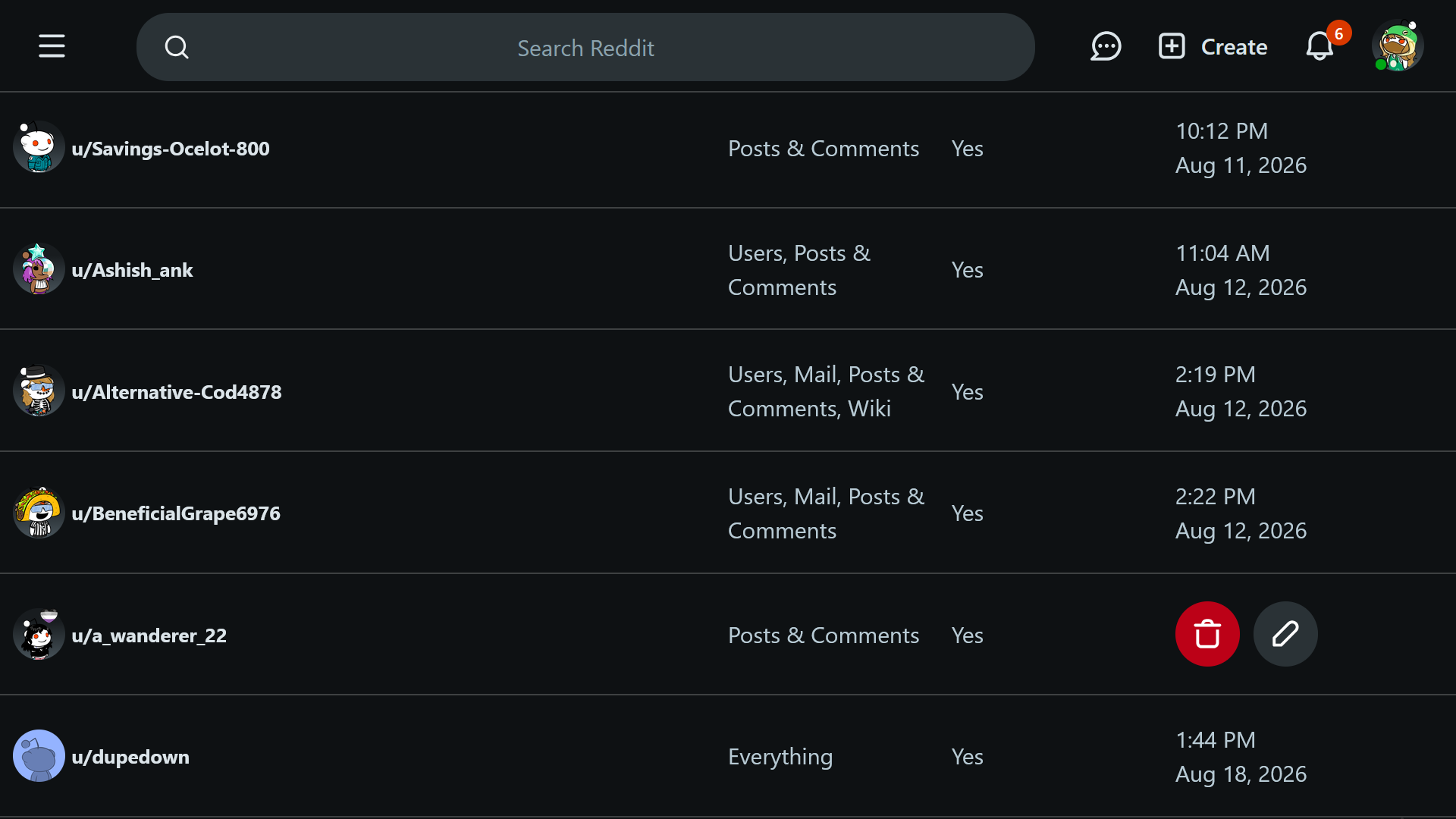Open u/Ashish_ank profile link
Screen dimensions: 1456x819
click(132, 270)
